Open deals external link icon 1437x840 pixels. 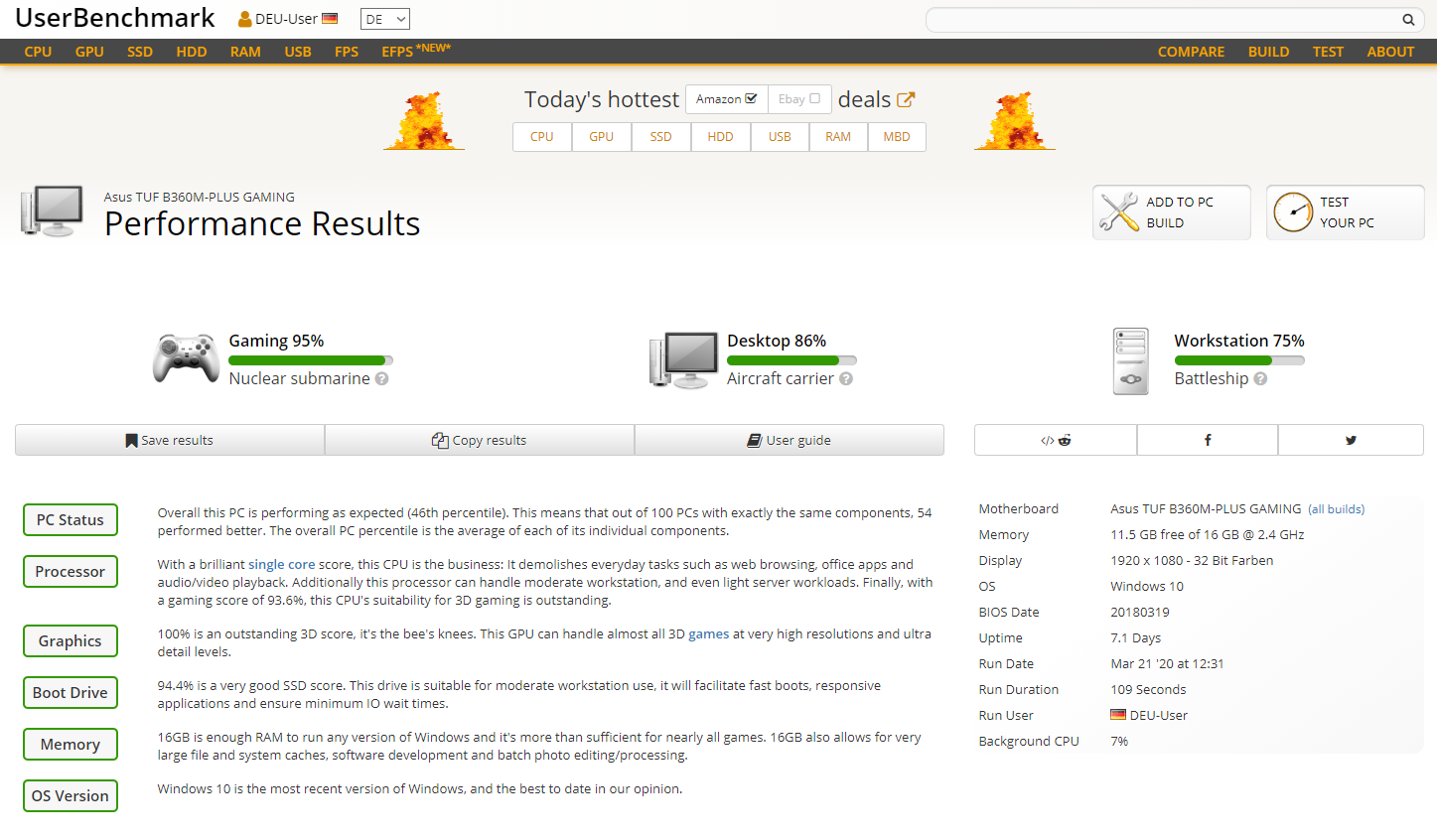click(906, 99)
